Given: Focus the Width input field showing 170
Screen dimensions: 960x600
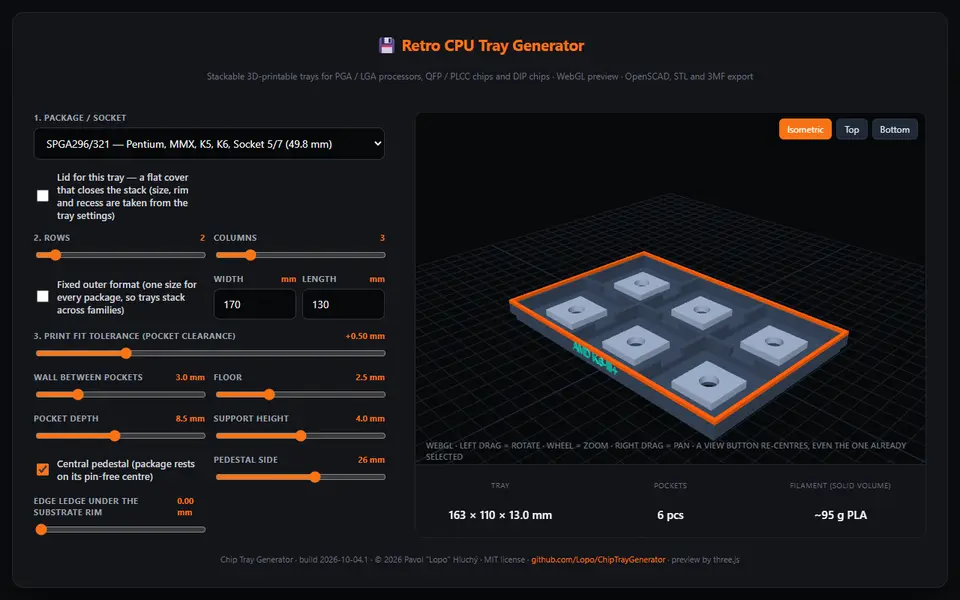Looking at the screenshot, I should pyautogui.click(x=255, y=304).
